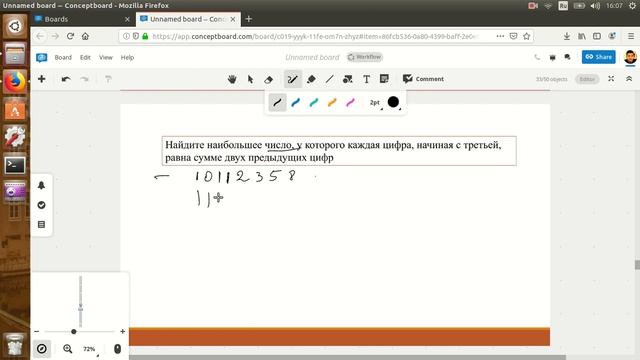
Task: Open Ubuntu Software from the dock
Action: click(15, 110)
